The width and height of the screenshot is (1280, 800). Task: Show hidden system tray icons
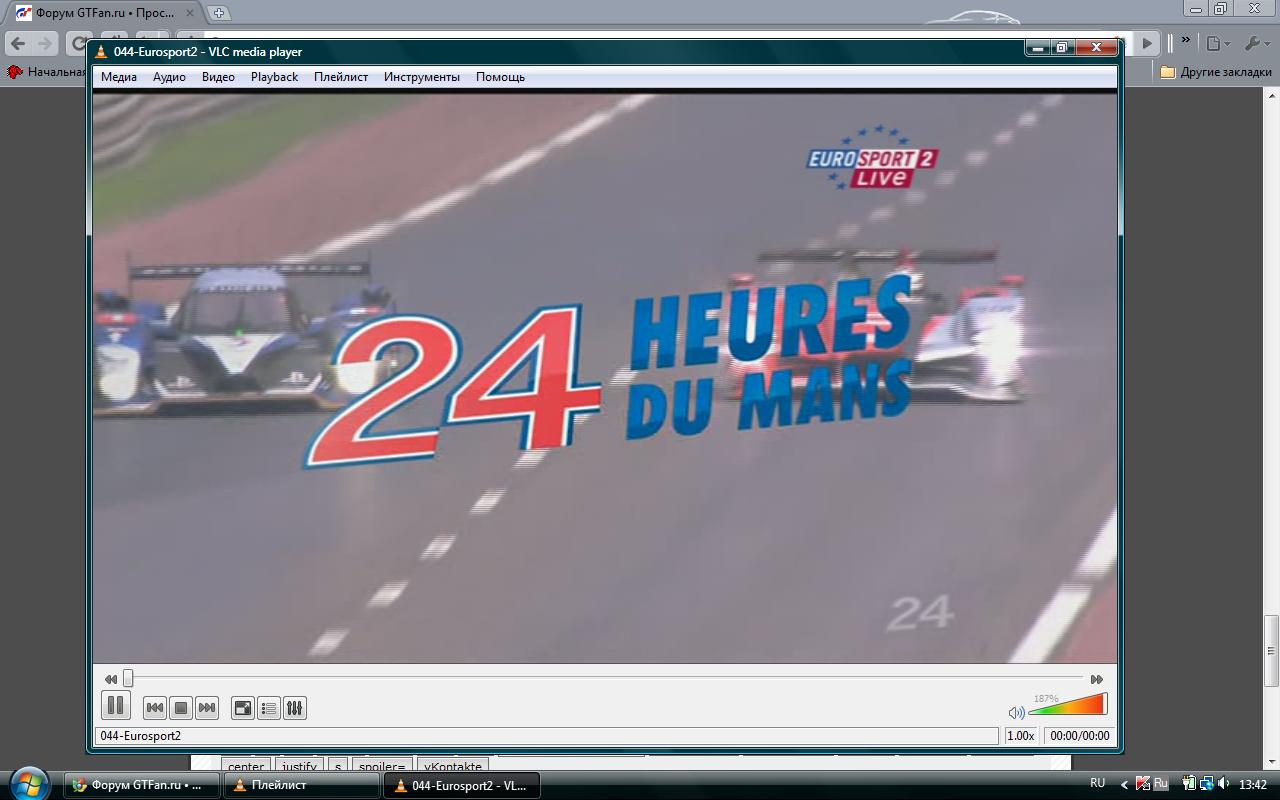tap(1125, 785)
